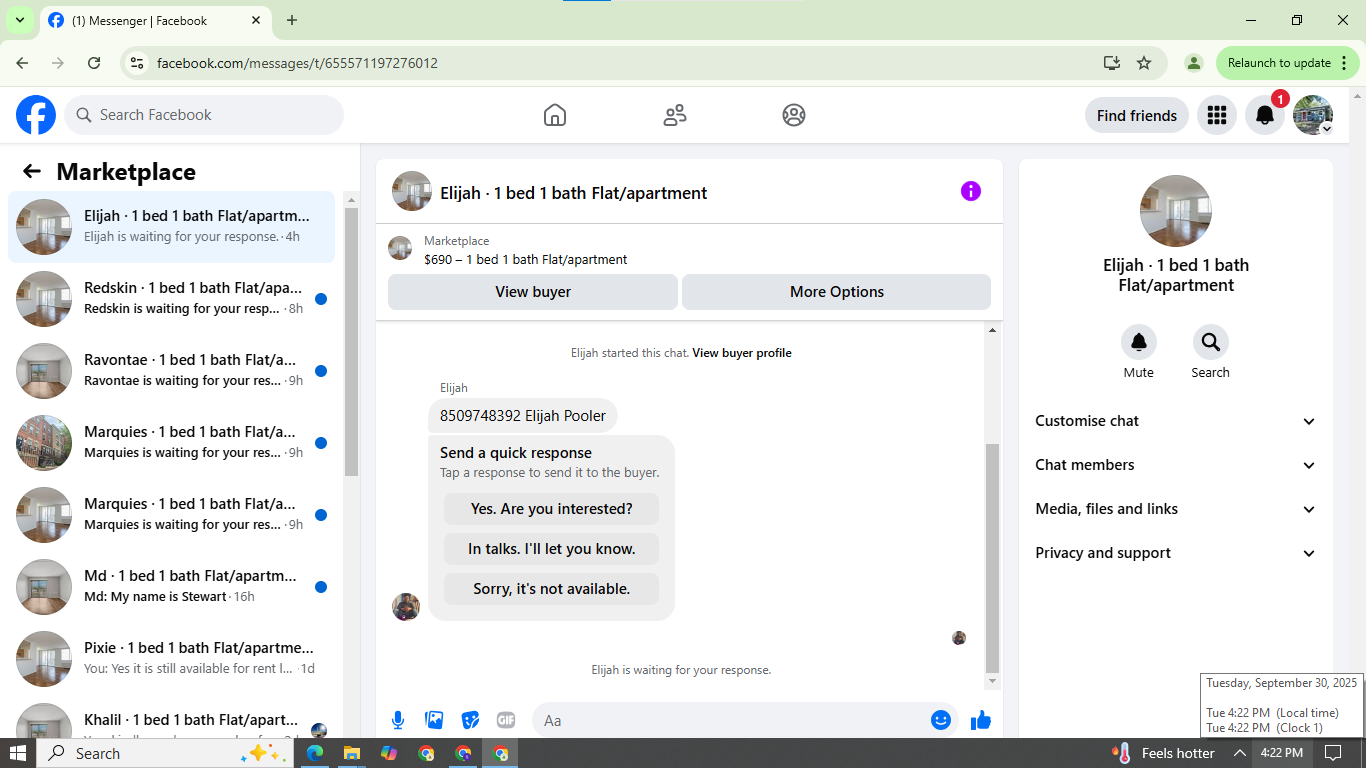The height and width of the screenshot is (768, 1366).
Task: View site information icon in address bar
Action: pyautogui.click(x=138, y=63)
